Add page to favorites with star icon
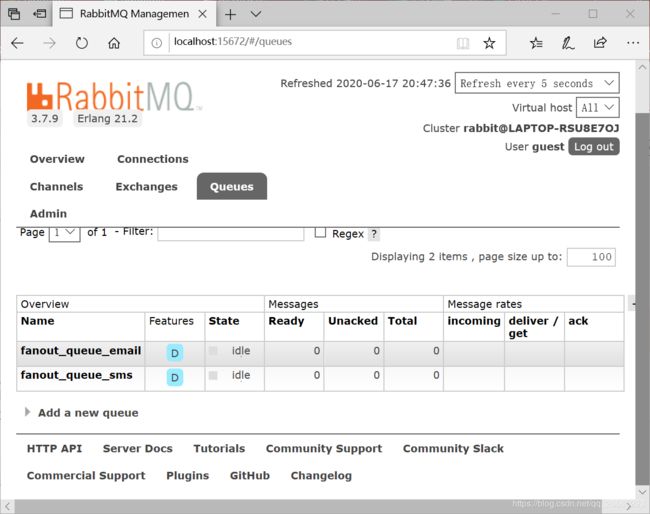 click(489, 43)
